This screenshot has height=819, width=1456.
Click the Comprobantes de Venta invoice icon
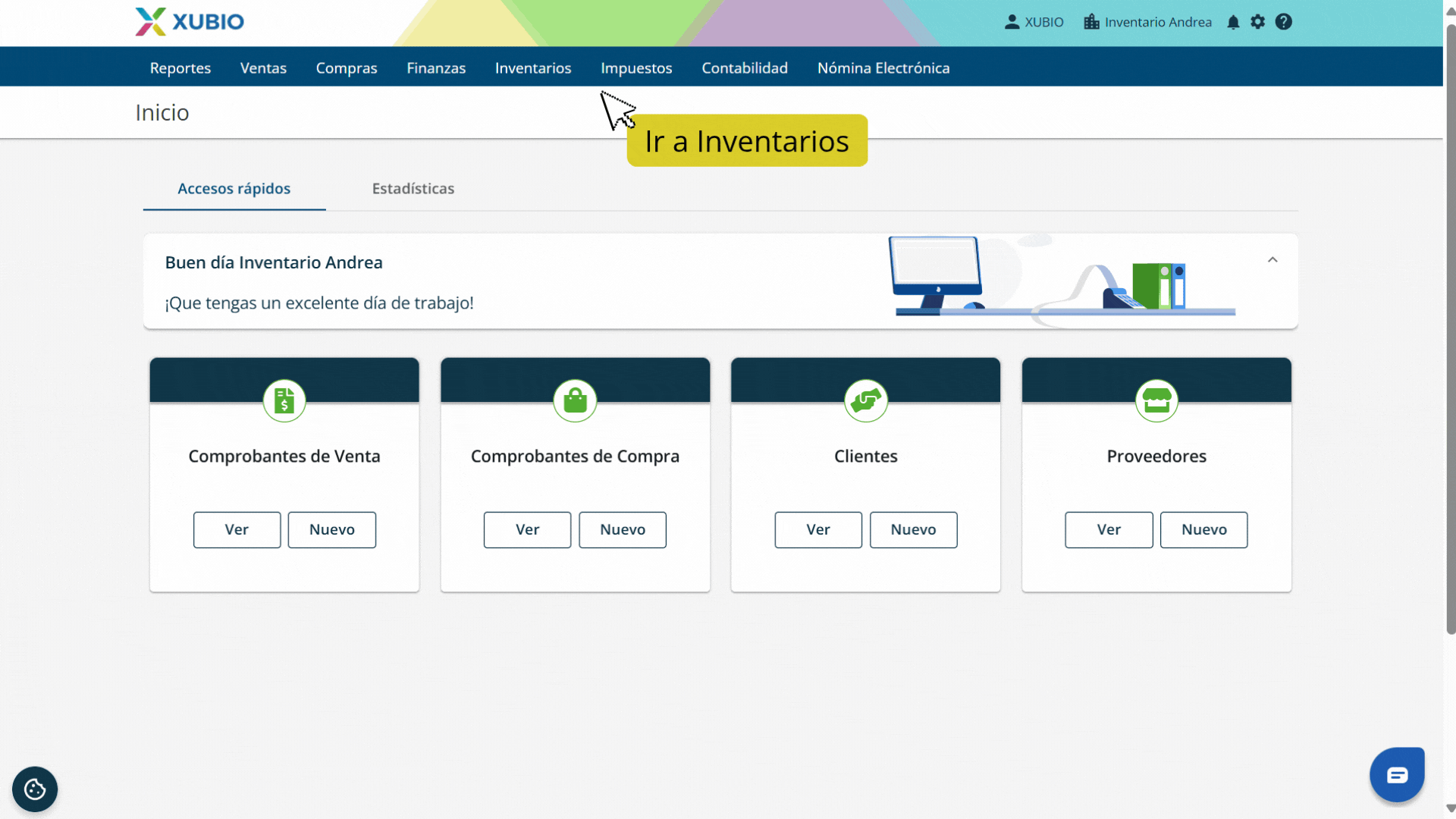[x=284, y=400]
